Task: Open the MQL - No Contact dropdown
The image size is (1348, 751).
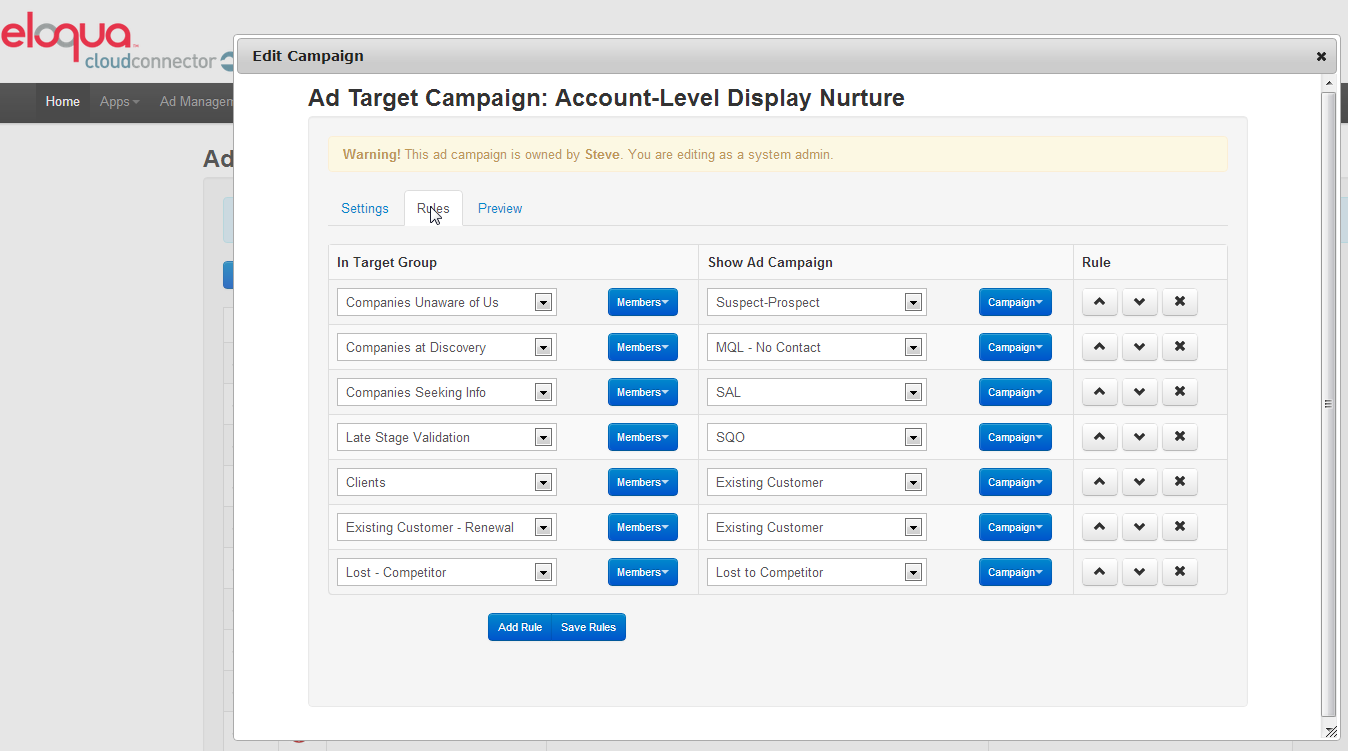Action: (816, 347)
